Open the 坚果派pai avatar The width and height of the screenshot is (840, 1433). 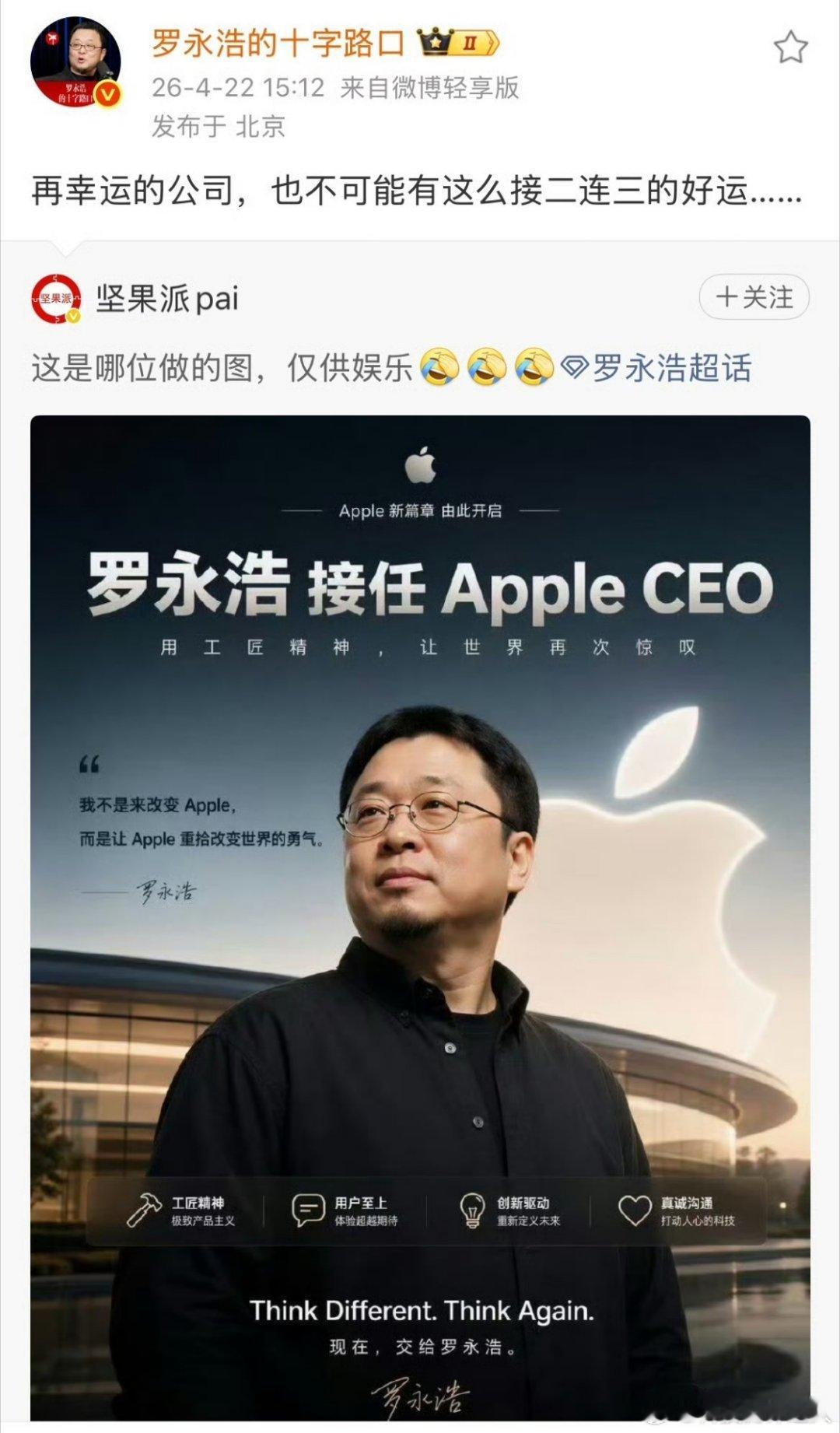[x=56, y=298]
